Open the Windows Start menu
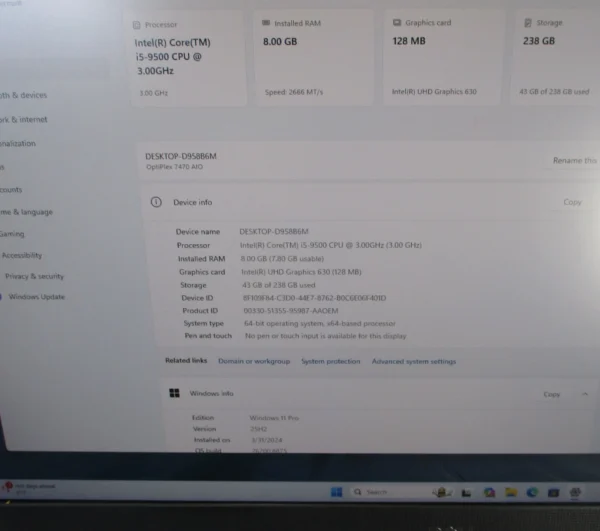Viewport: 600px width, 531px height. [x=336, y=492]
